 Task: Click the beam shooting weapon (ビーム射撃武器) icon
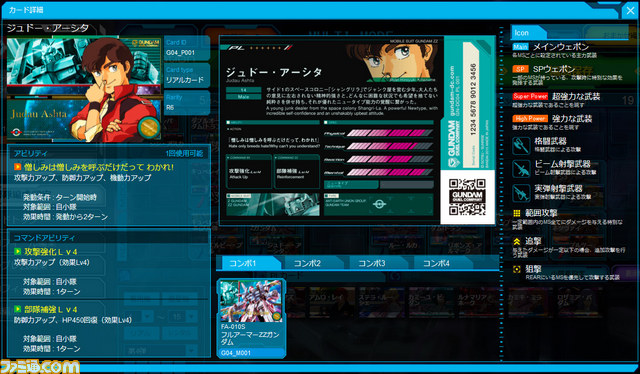[x=521, y=169]
